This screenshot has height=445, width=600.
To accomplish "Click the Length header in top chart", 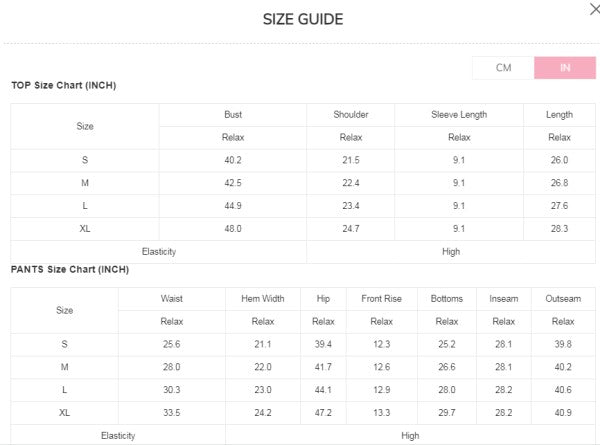I will (559, 115).
